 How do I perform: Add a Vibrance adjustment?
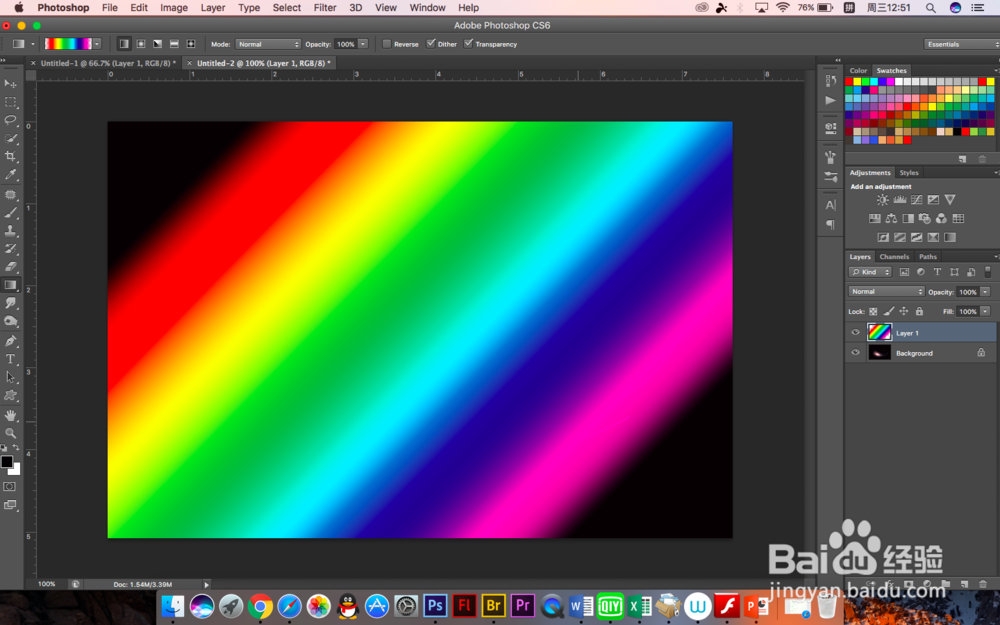click(x=950, y=200)
